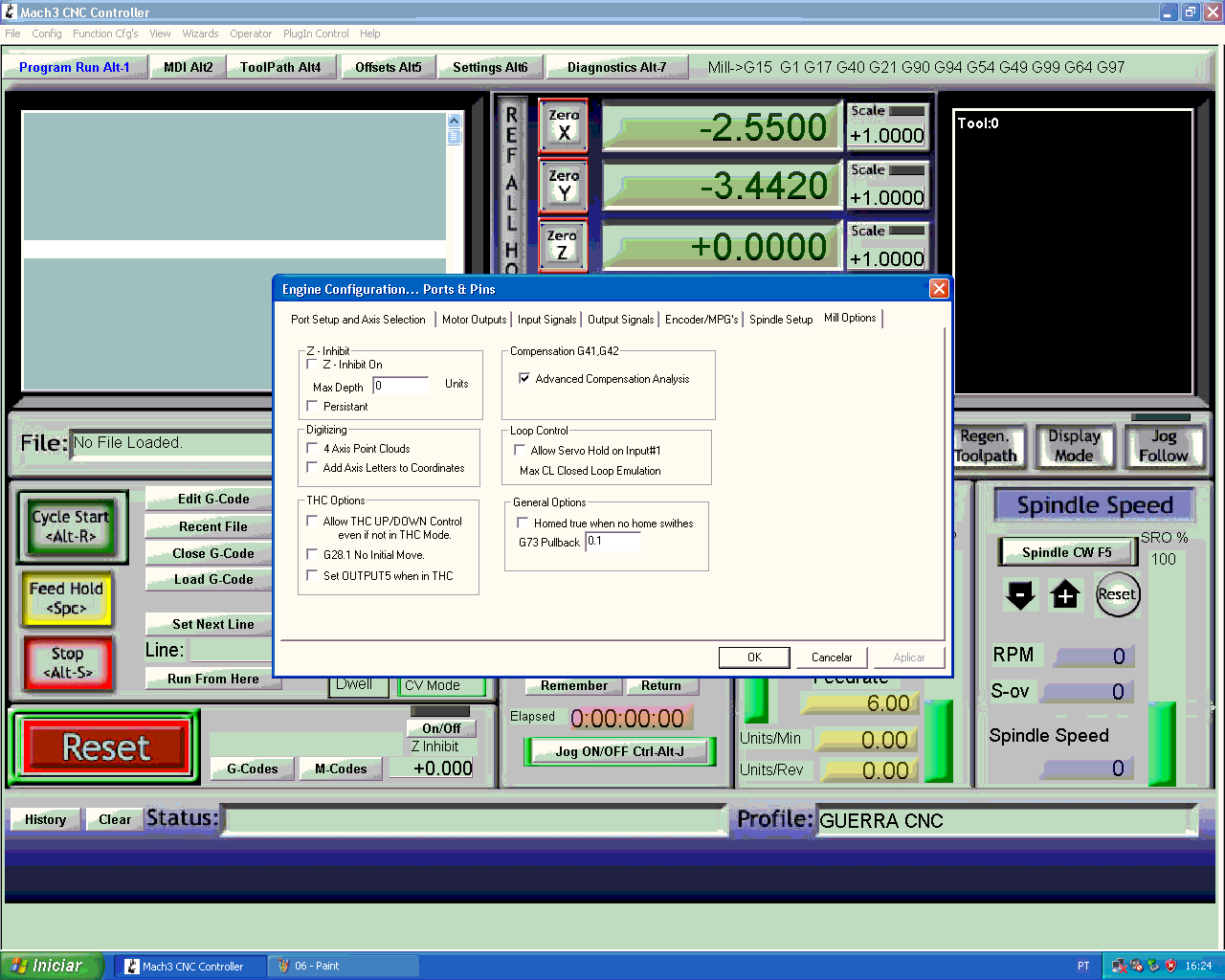
Task: Click the Mach3 icon in the title bar
Action: click(10, 11)
